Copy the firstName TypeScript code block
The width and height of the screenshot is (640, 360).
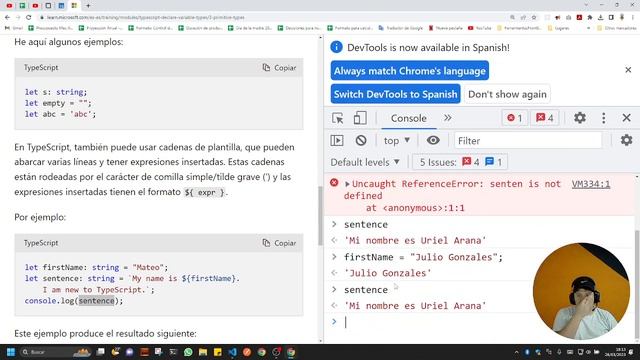(280, 243)
